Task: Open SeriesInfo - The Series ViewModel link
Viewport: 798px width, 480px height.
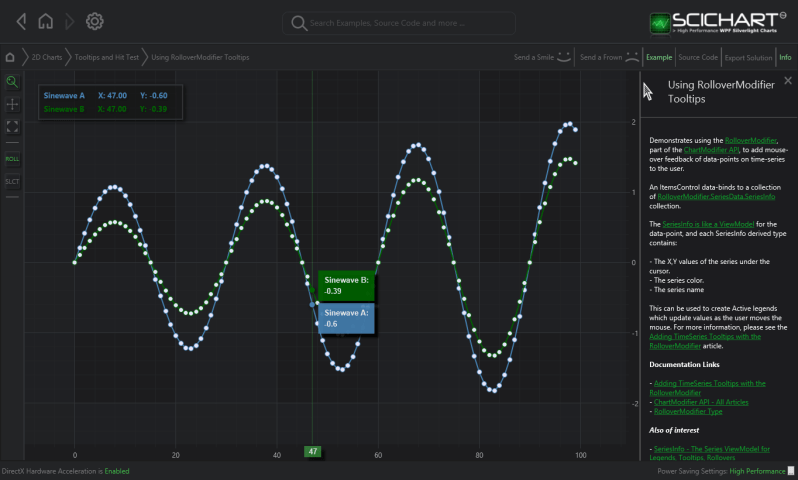Action: pos(709,453)
